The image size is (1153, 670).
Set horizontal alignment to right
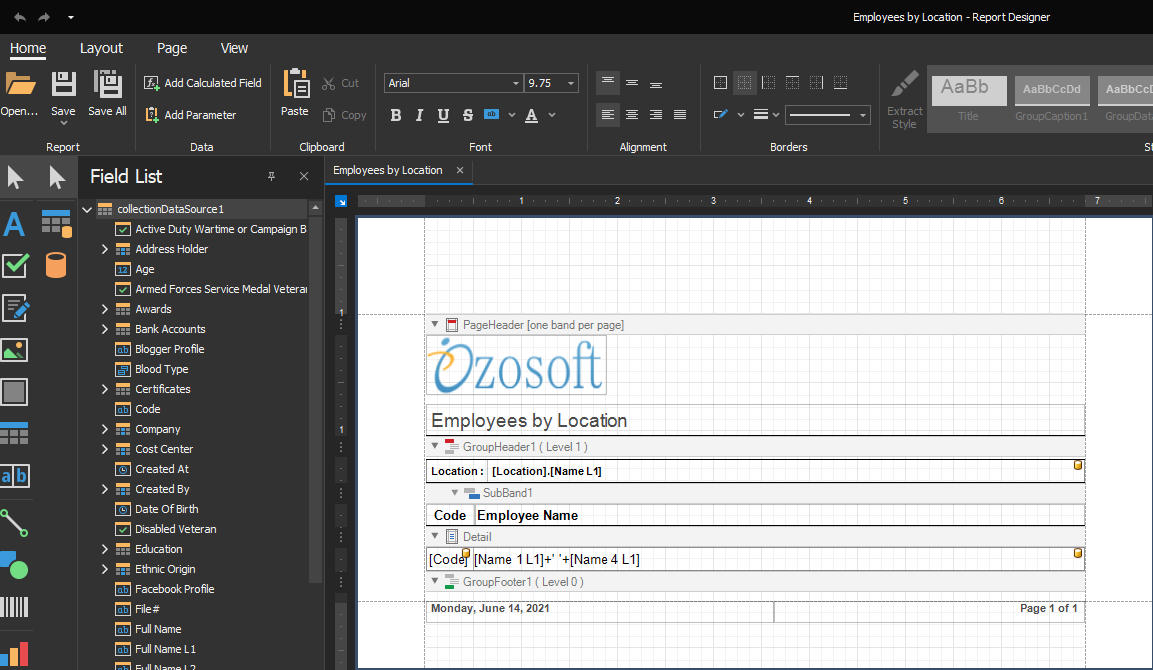(x=656, y=115)
